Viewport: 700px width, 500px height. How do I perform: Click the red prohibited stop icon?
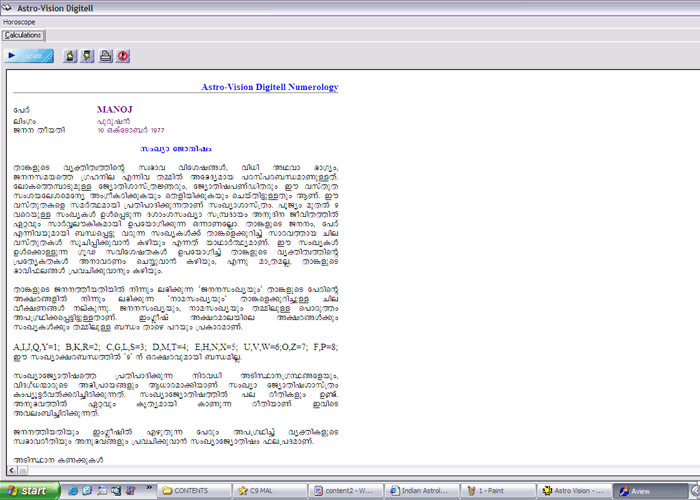coord(123,56)
